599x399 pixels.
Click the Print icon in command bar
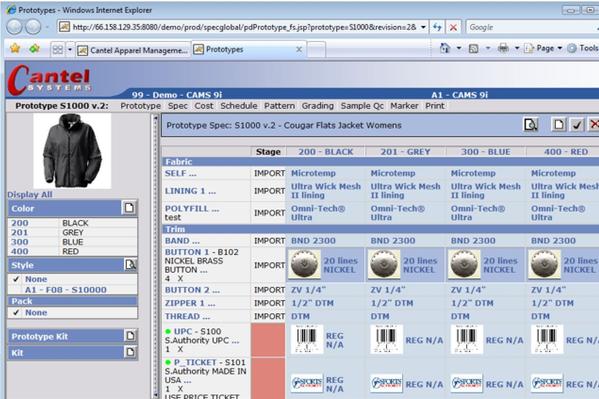[x=503, y=48]
